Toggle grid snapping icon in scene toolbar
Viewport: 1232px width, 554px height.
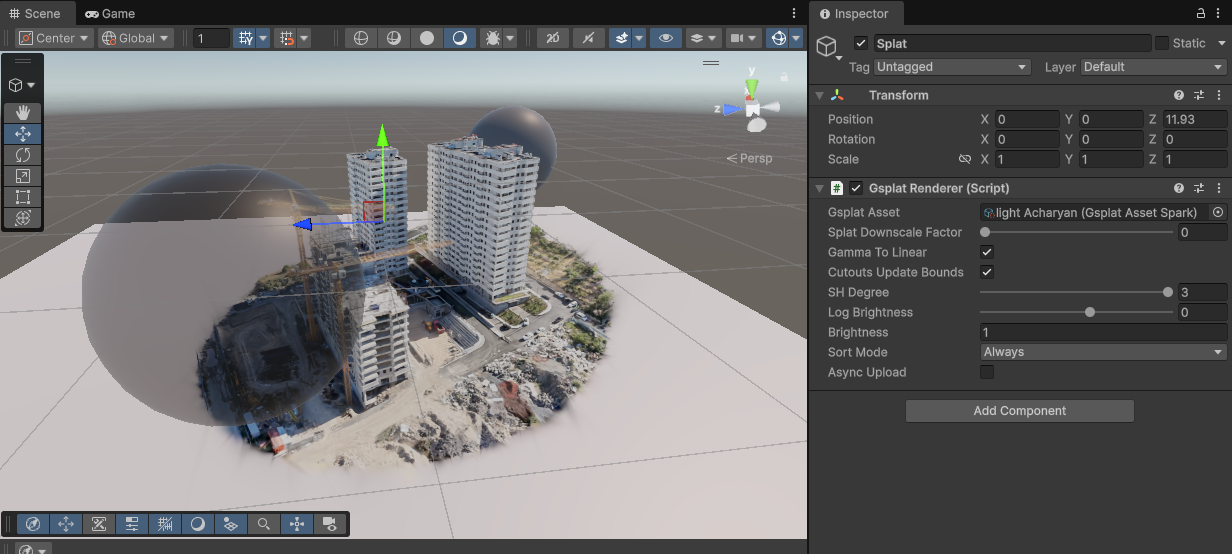point(245,38)
